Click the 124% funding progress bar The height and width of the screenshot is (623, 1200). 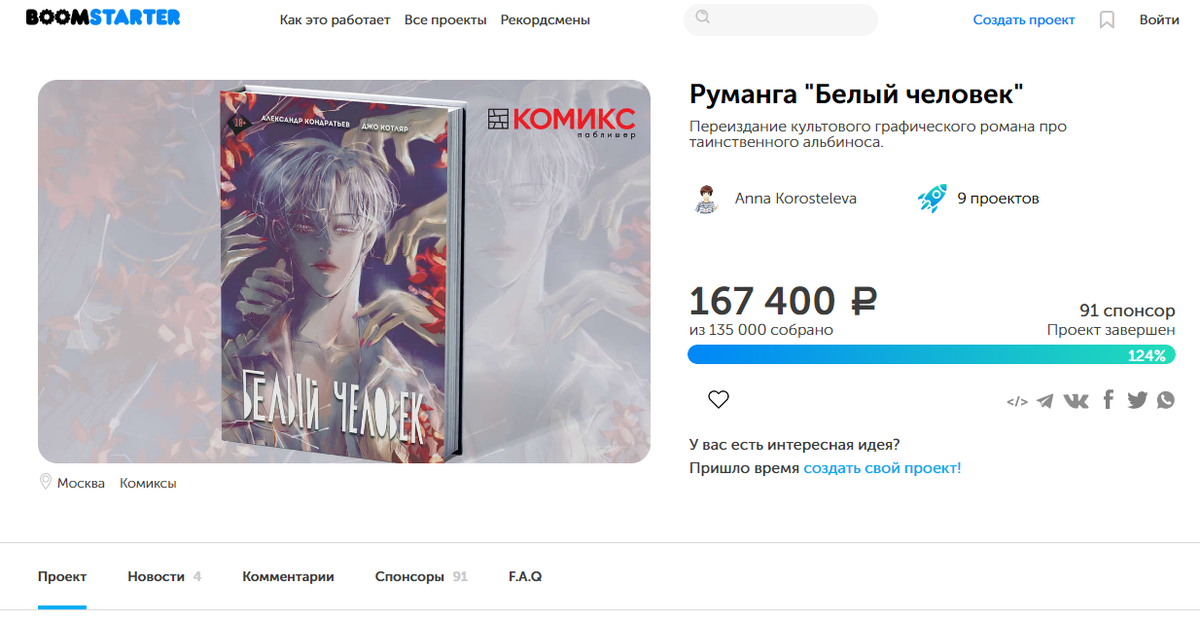pyautogui.click(x=931, y=355)
